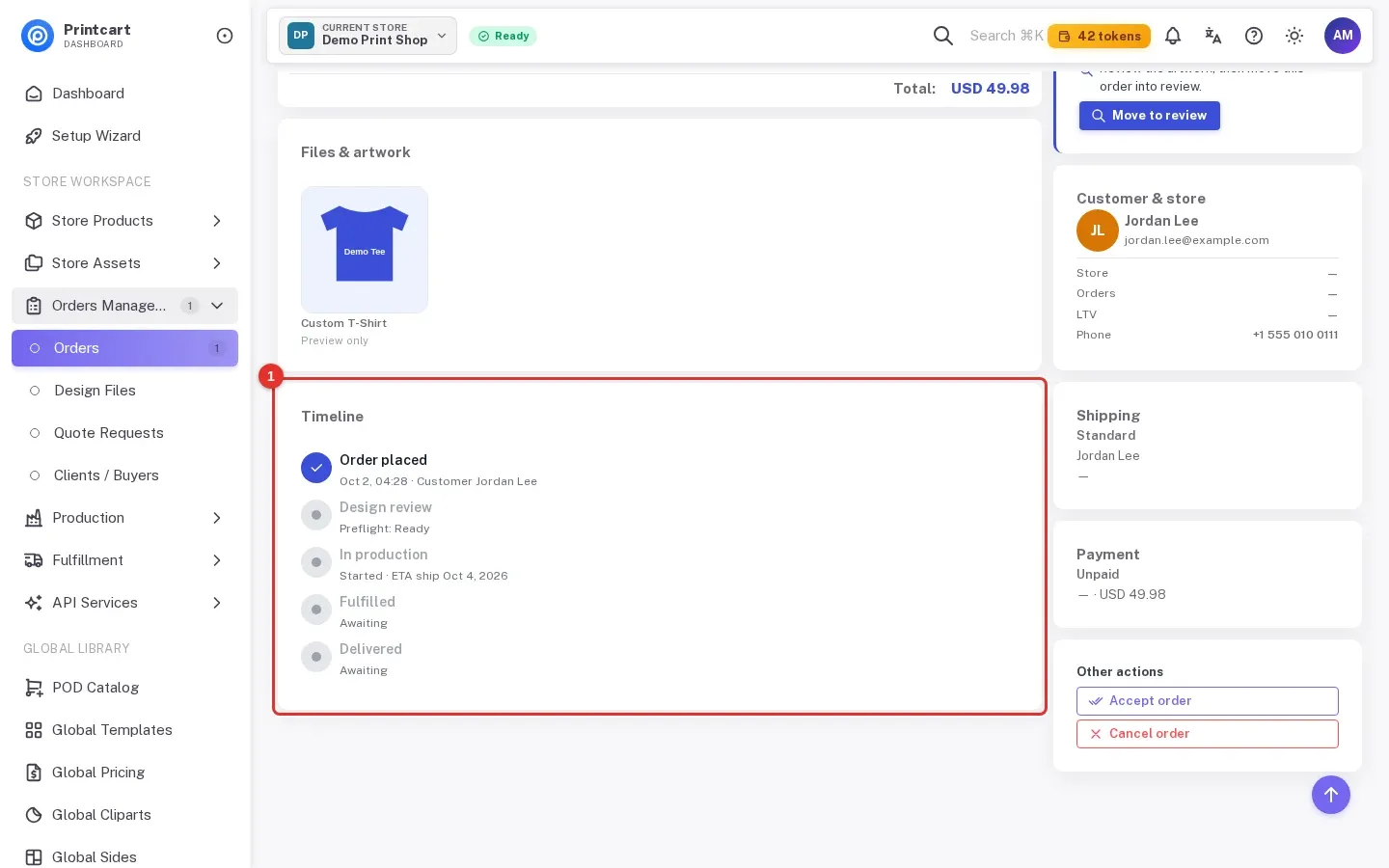Open the current store dropdown
Image resolution: width=1389 pixels, height=868 pixels.
pyautogui.click(x=368, y=36)
